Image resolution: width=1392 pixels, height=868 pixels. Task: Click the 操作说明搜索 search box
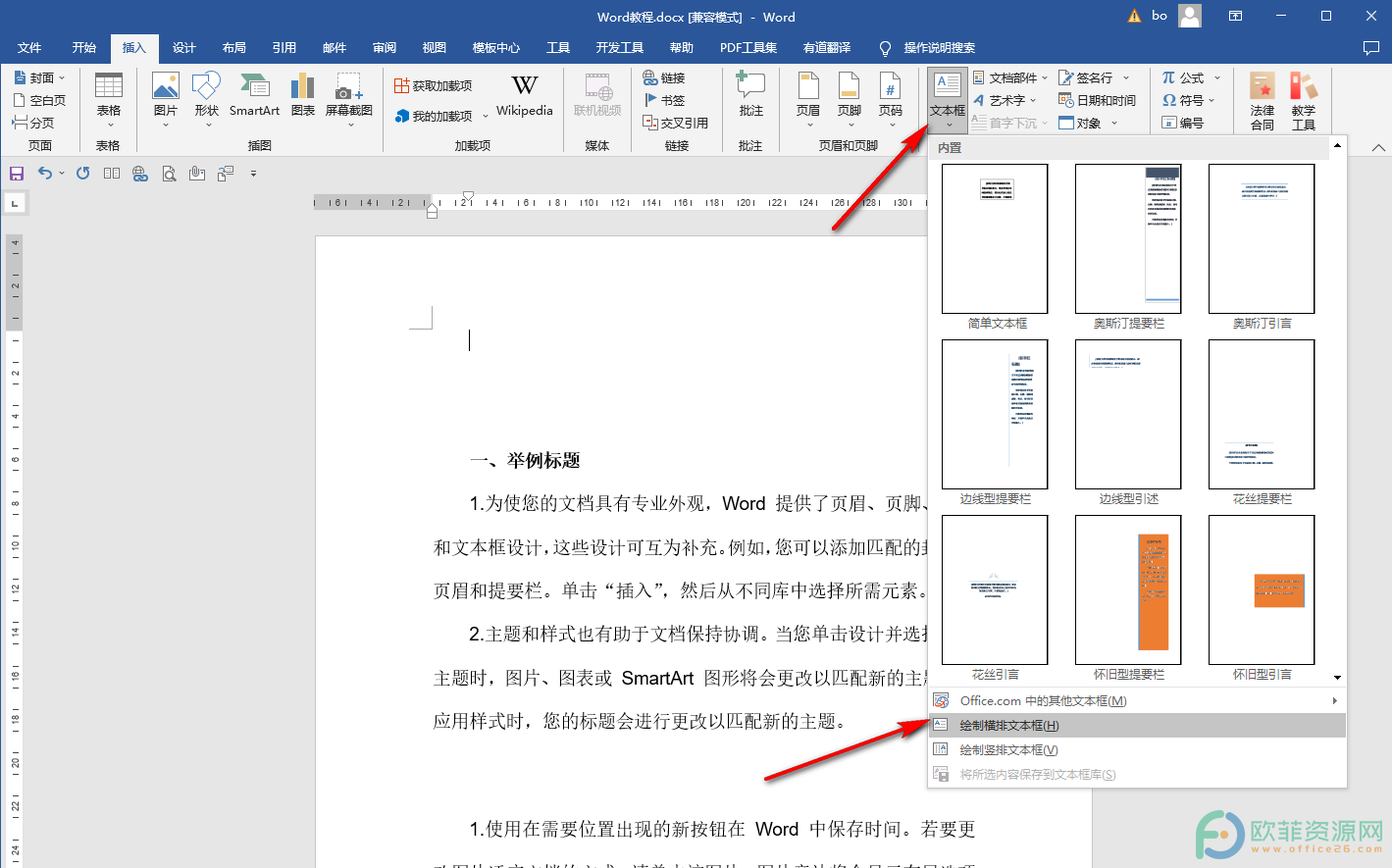click(928, 47)
